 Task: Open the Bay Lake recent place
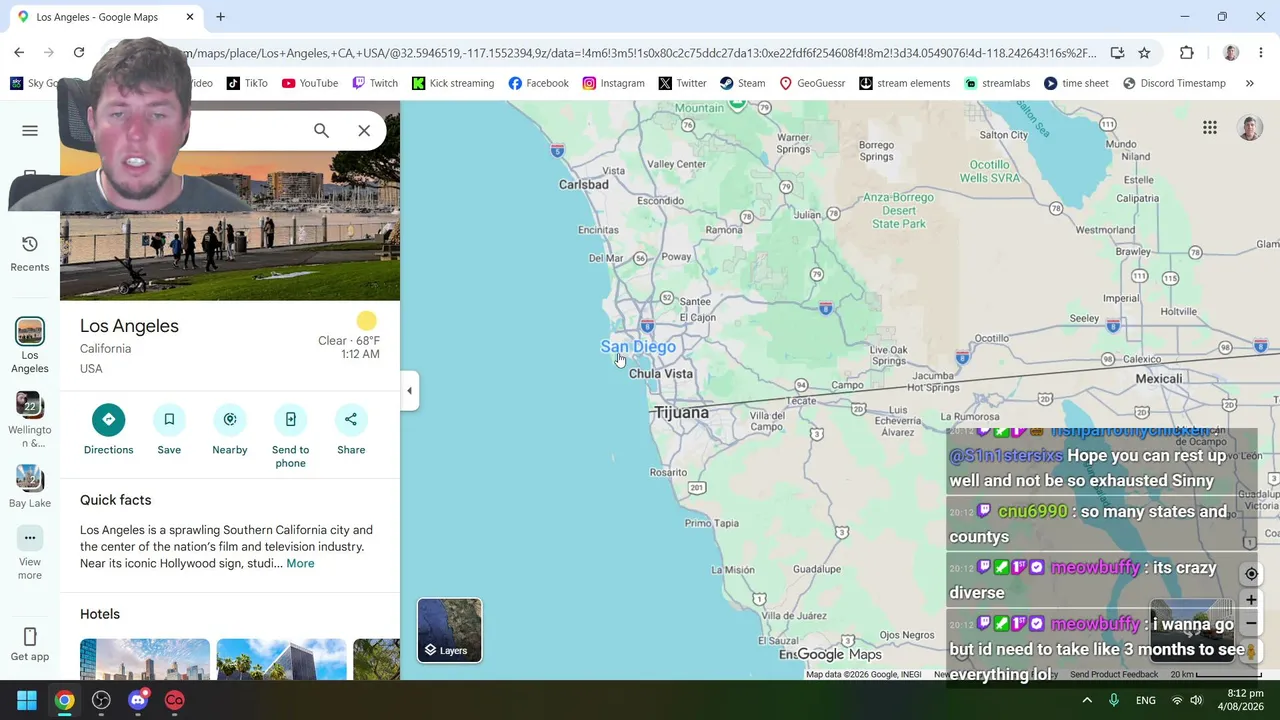30,487
